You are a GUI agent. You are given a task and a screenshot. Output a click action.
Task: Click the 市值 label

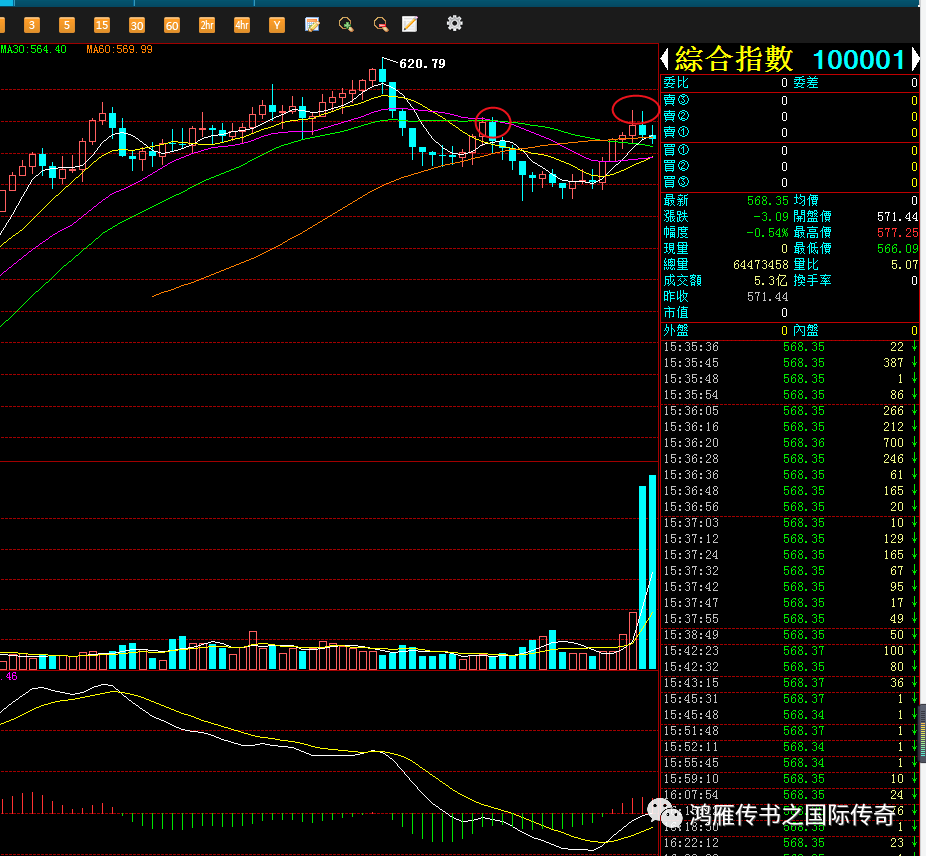click(x=676, y=313)
